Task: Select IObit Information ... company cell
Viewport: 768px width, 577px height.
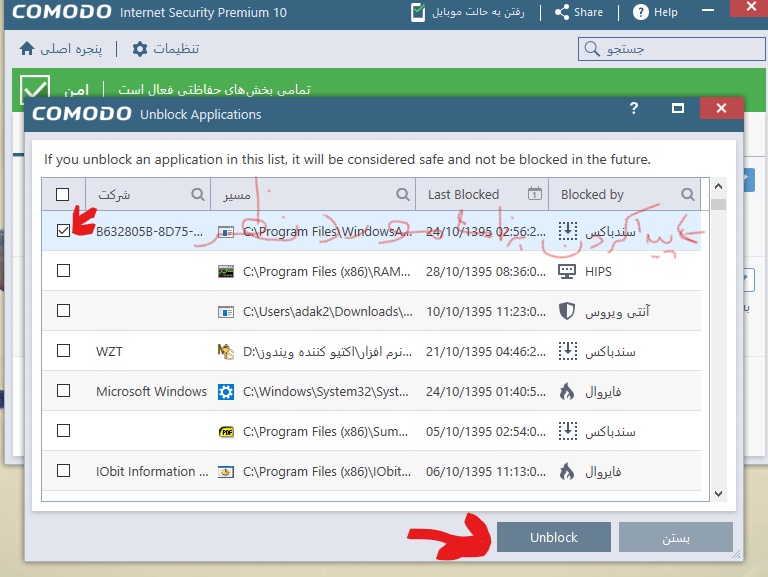Action: [x=152, y=471]
